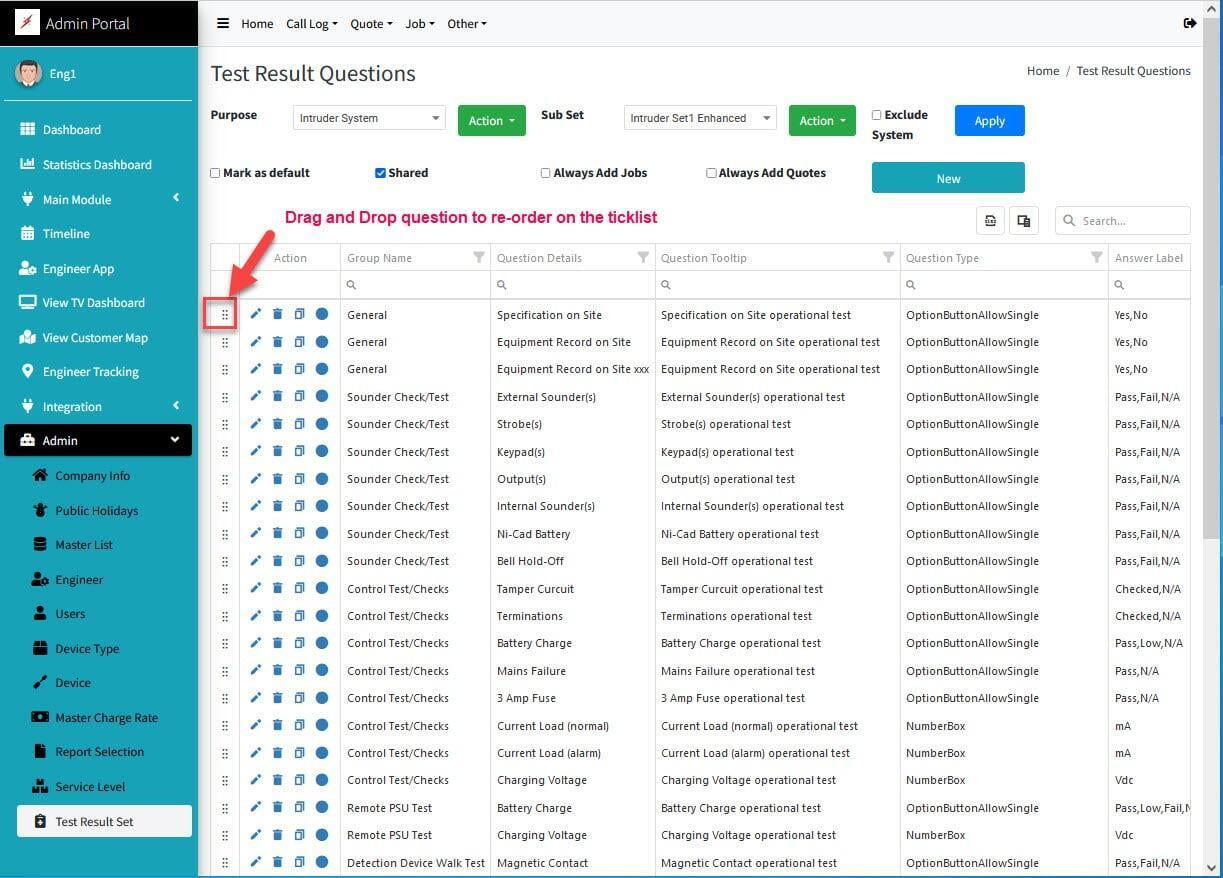Viewport: 1223px width, 878px height.
Task: Click blue circle icon on Mains Failure row
Action: tap(322, 671)
